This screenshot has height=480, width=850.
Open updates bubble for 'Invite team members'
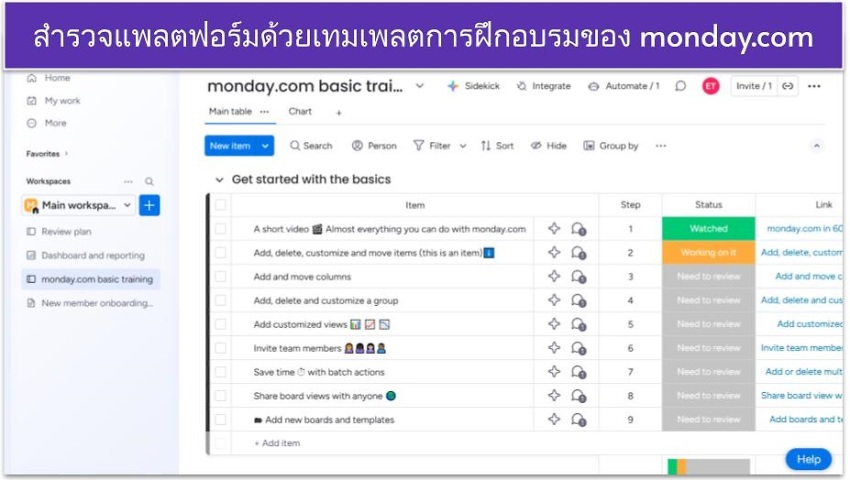click(578, 348)
